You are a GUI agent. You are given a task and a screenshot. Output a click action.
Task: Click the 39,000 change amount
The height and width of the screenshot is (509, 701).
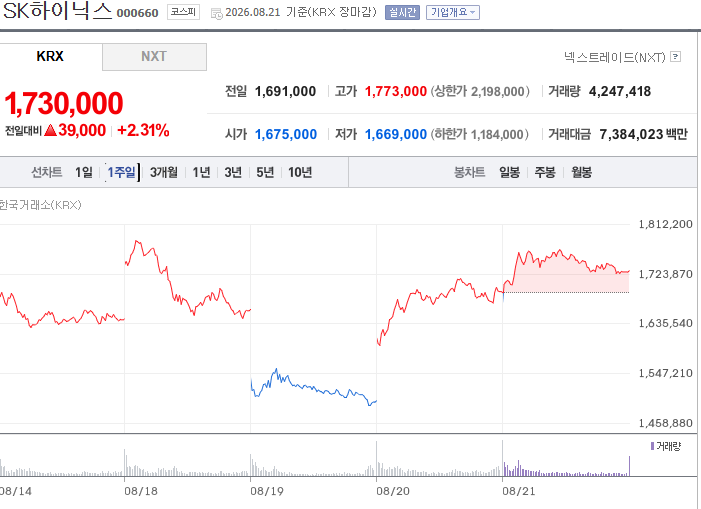click(x=82, y=130)
